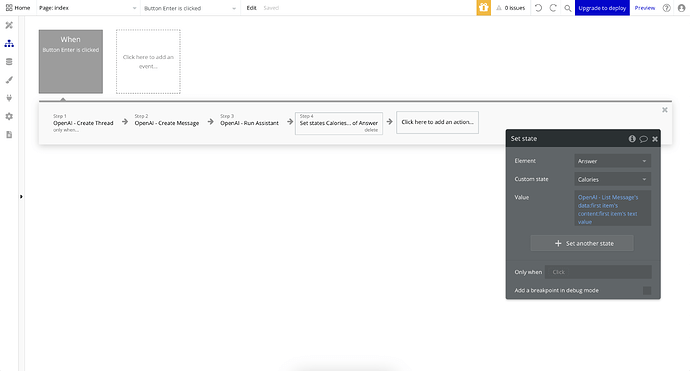
Task: Click the Set state info icon
Action: [x=632, y=139]
